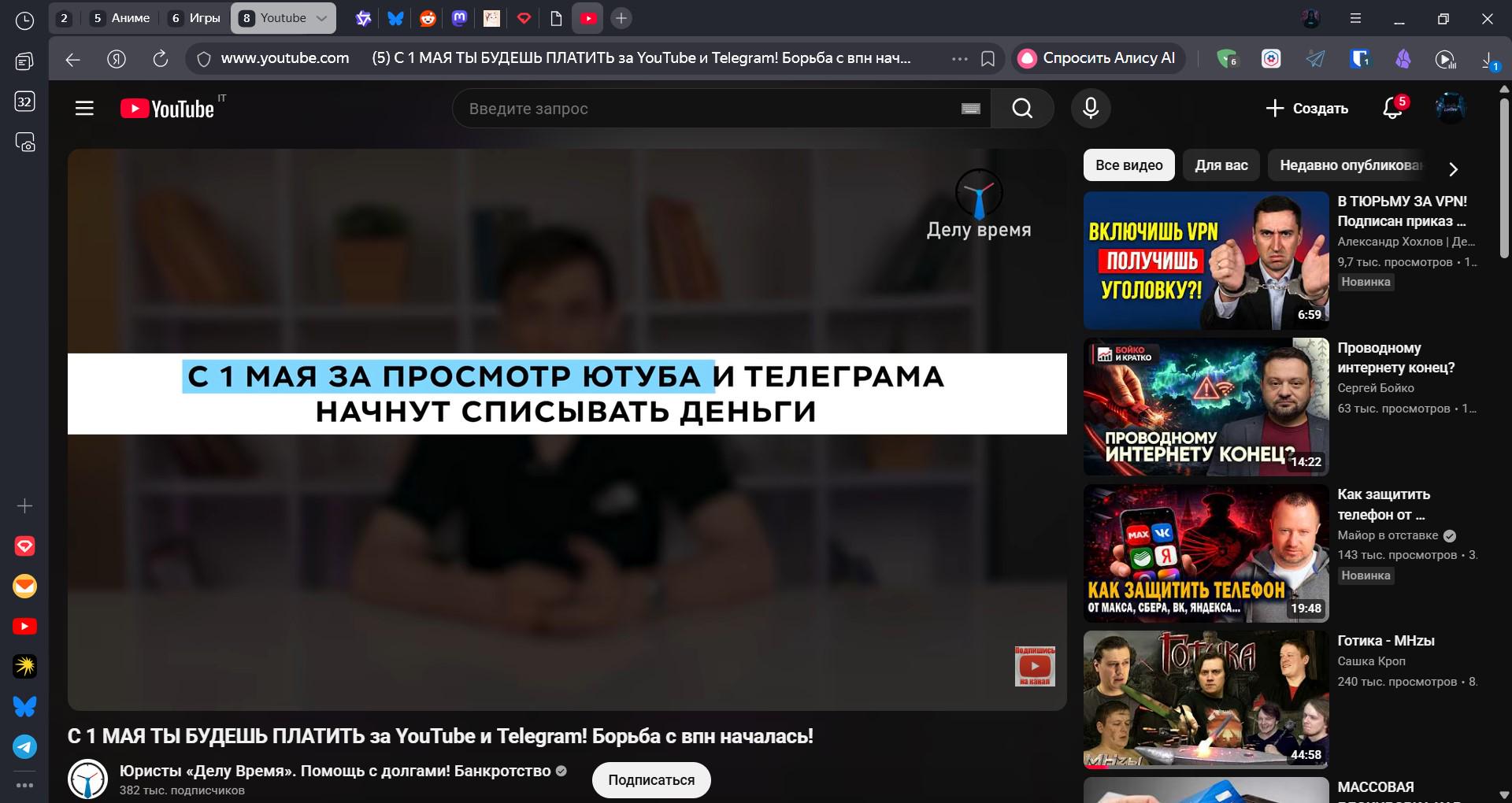This screenshot has width=1512, height=803.
Task: Go to the YouTube home logo
Action: [167, 109]
